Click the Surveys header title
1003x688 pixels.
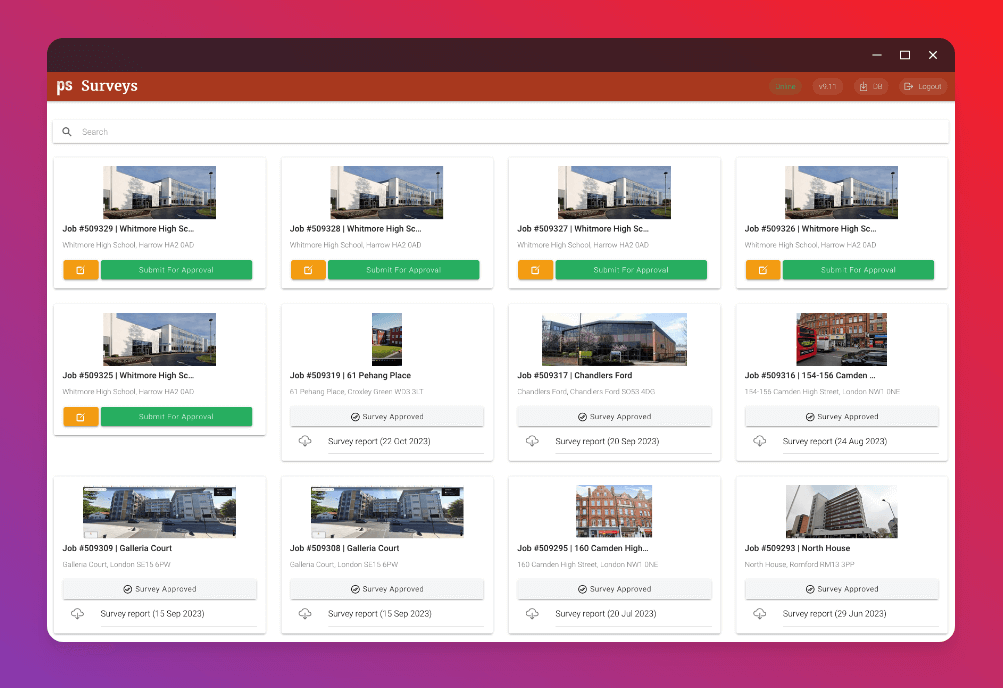[109, 86]
